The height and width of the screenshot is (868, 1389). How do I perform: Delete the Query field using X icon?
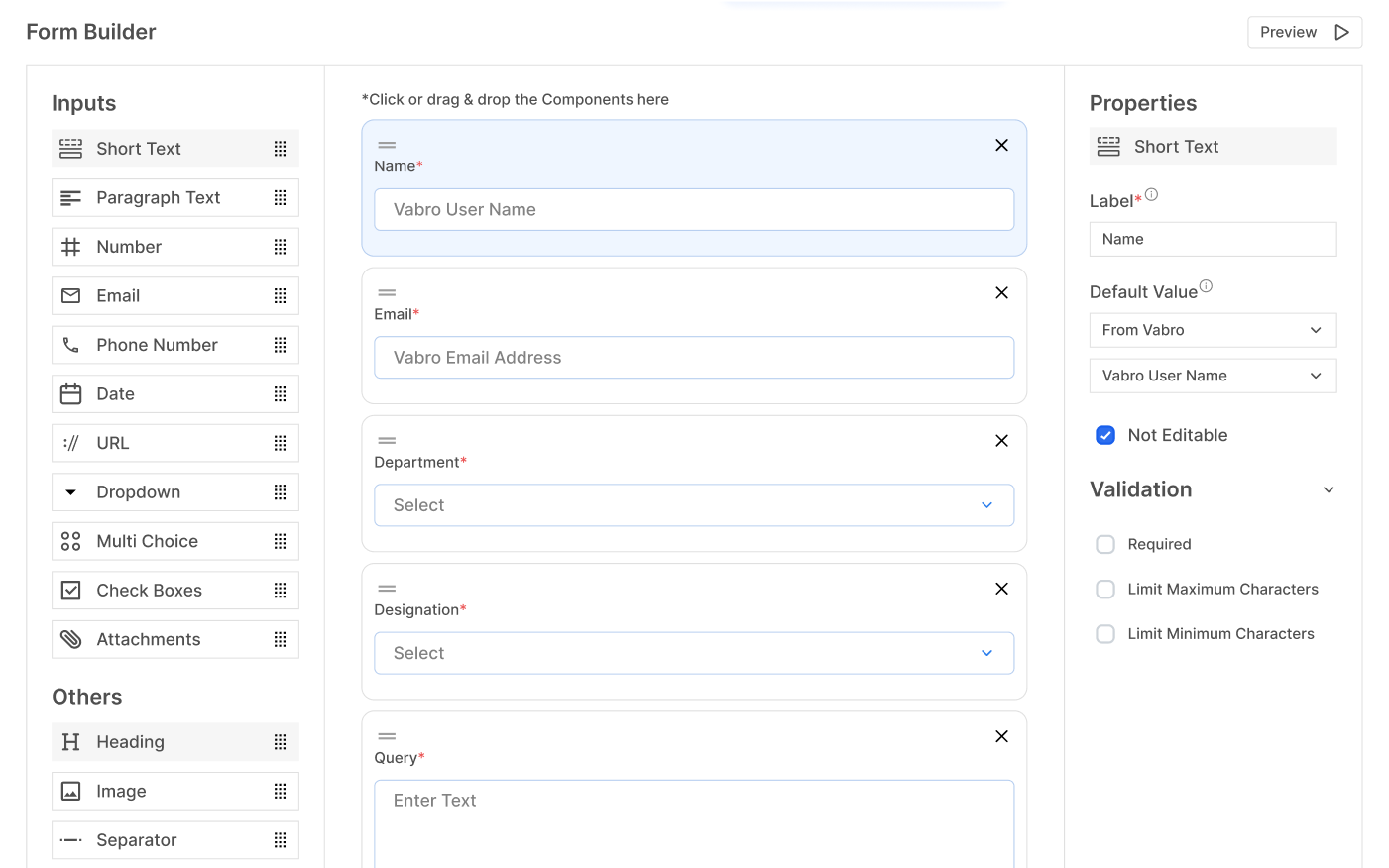1001,736
